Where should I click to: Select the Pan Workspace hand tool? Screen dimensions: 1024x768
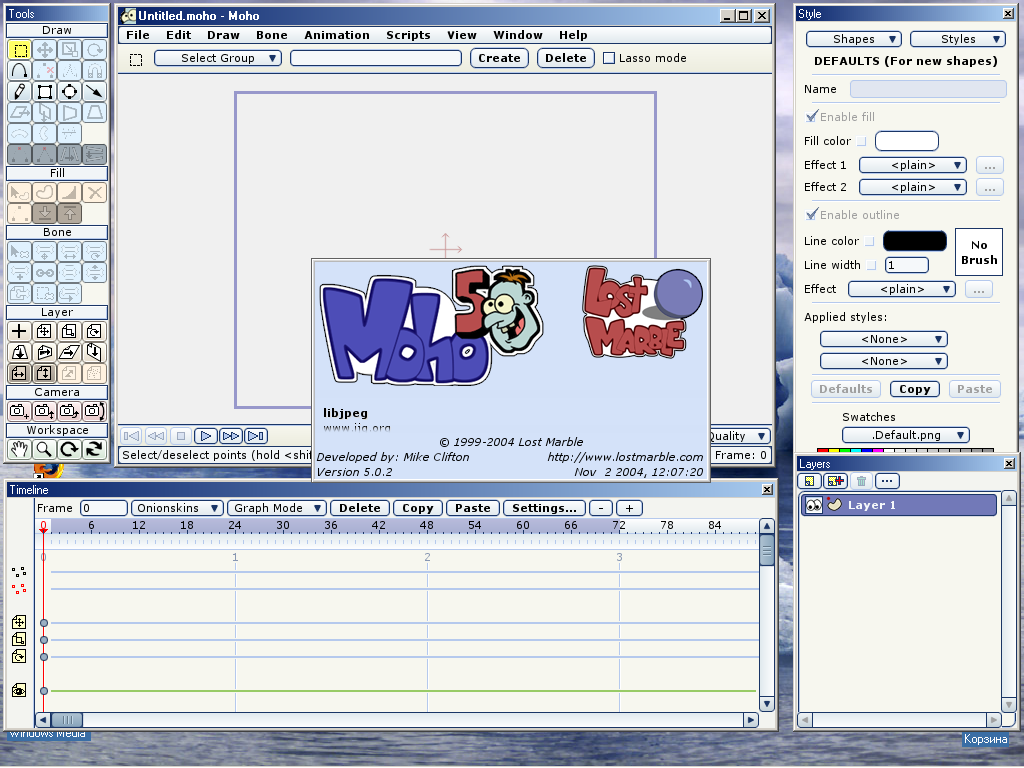[x=19, y=450]
